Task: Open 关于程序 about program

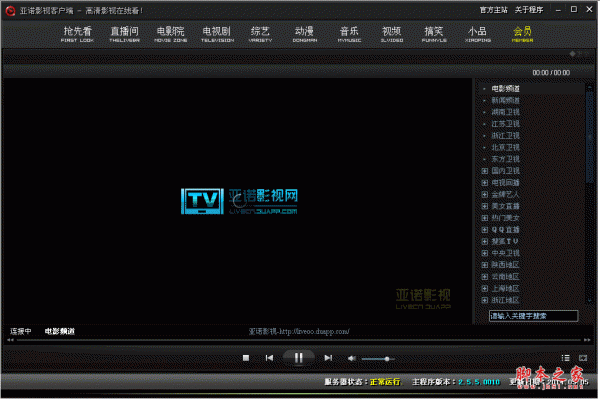Action: tap(529, 10)
